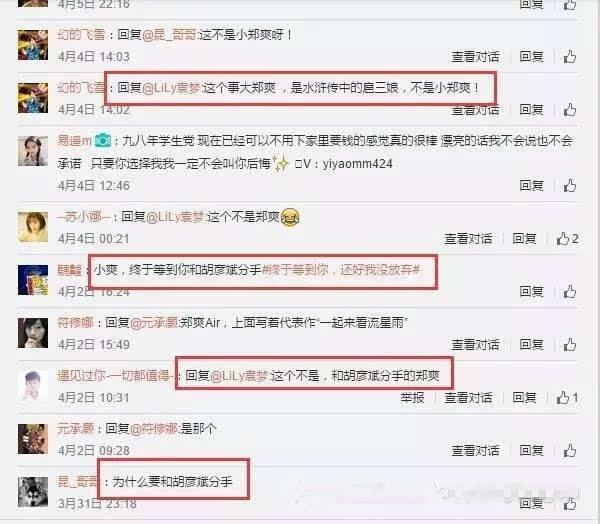
Task: Click the camera badge beside 易遥m
Action: click(103, 140)
